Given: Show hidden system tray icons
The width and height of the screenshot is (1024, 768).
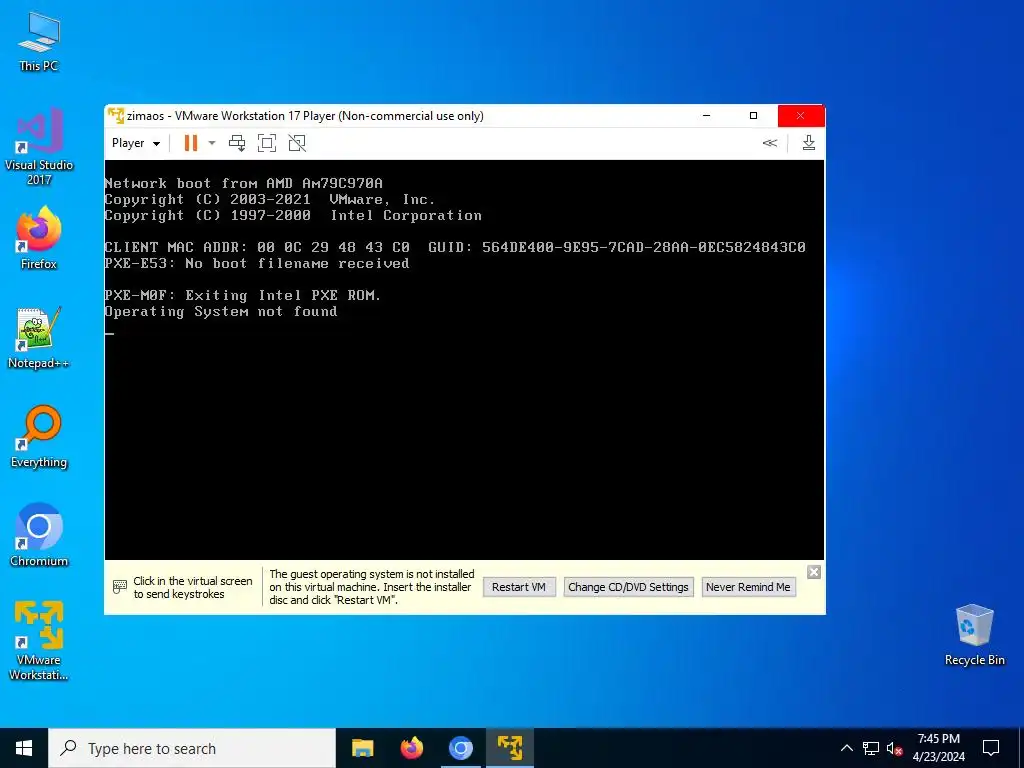Looking at the screenshot, I should tap(846, 748).
